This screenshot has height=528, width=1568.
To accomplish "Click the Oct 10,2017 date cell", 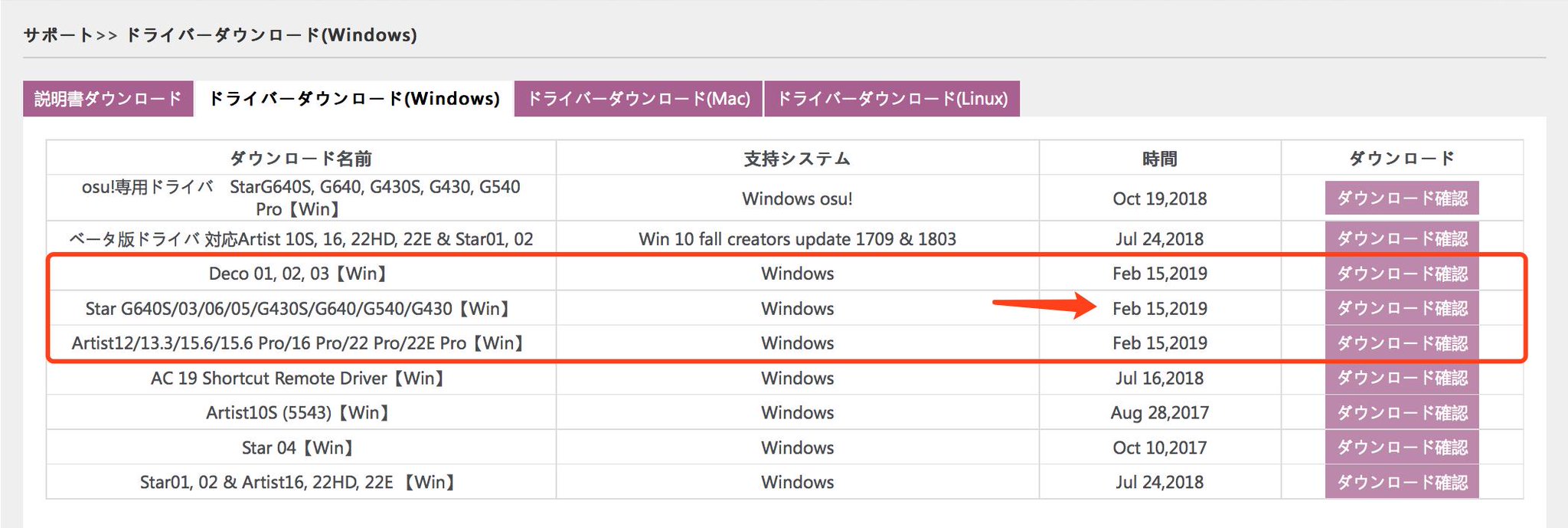I will point(1159,448).
